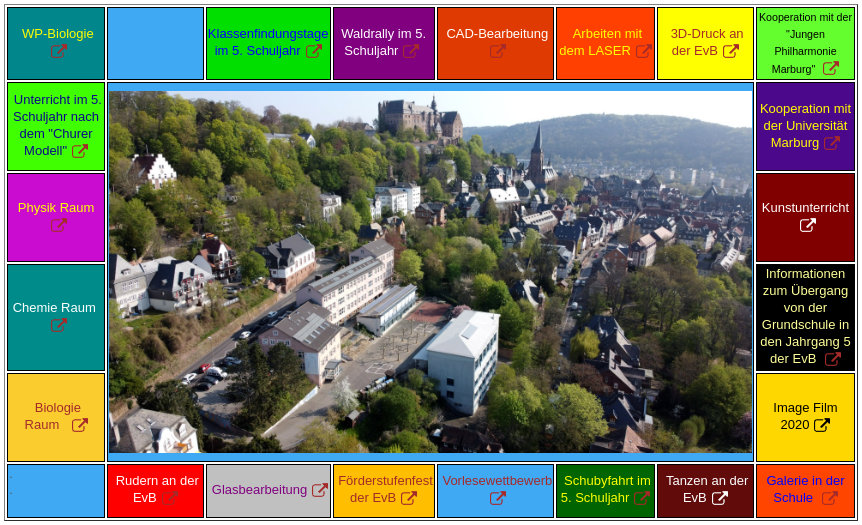The height and width of the screenshot is (525, 862).
Task: Open Waldrally im 5. Schuljahr link
Action: [x=384, y=42]
